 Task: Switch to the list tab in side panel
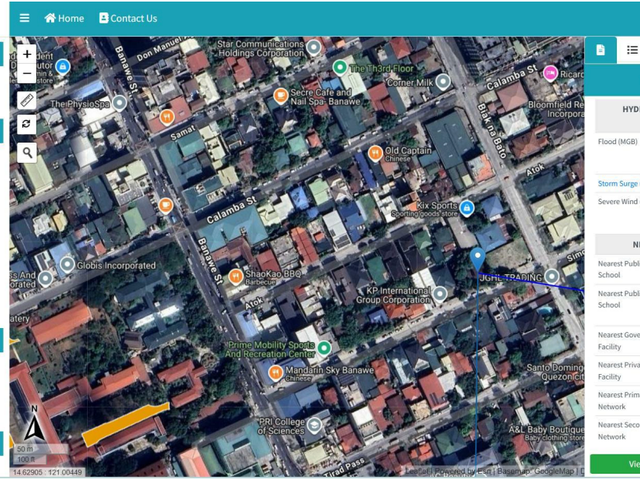[631, 50]
